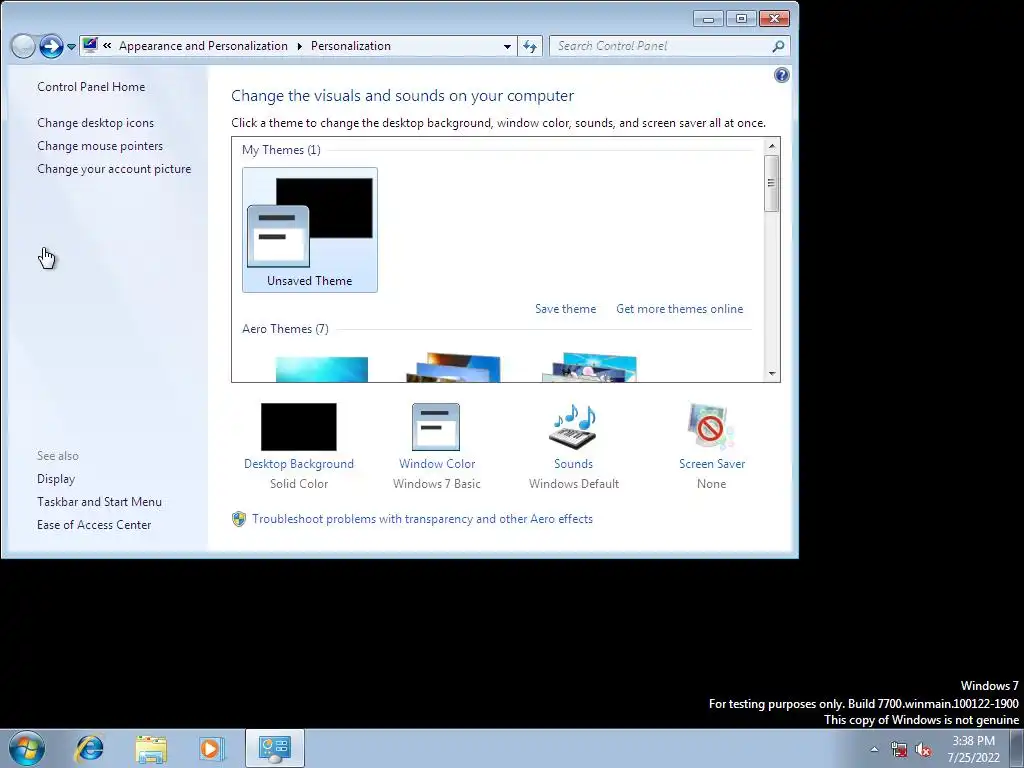1024x768 pixels.
Task: Click the My Themes (1) heading
Action: coord(281,150)
